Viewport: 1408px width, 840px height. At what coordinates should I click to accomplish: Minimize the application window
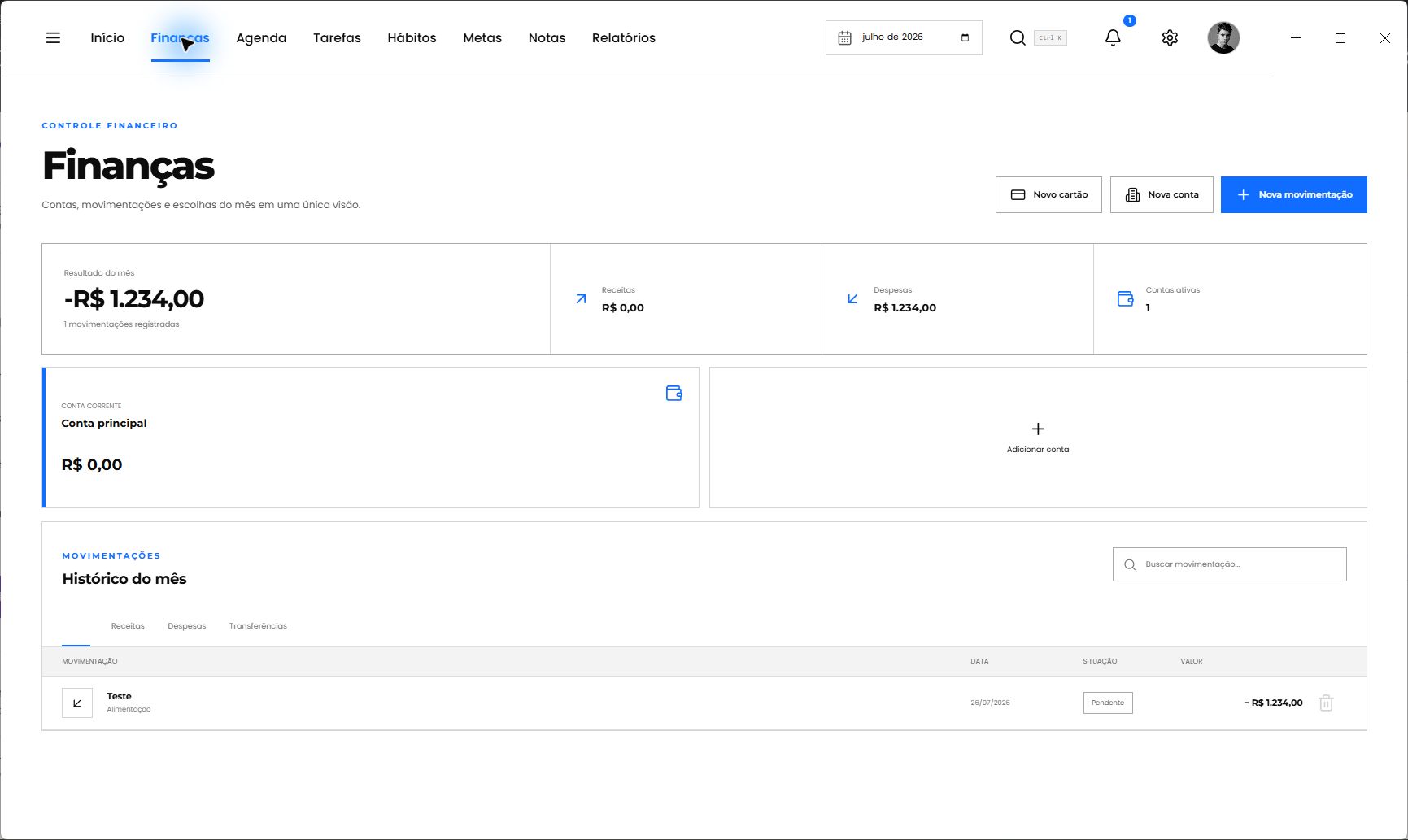(1296, 37)
